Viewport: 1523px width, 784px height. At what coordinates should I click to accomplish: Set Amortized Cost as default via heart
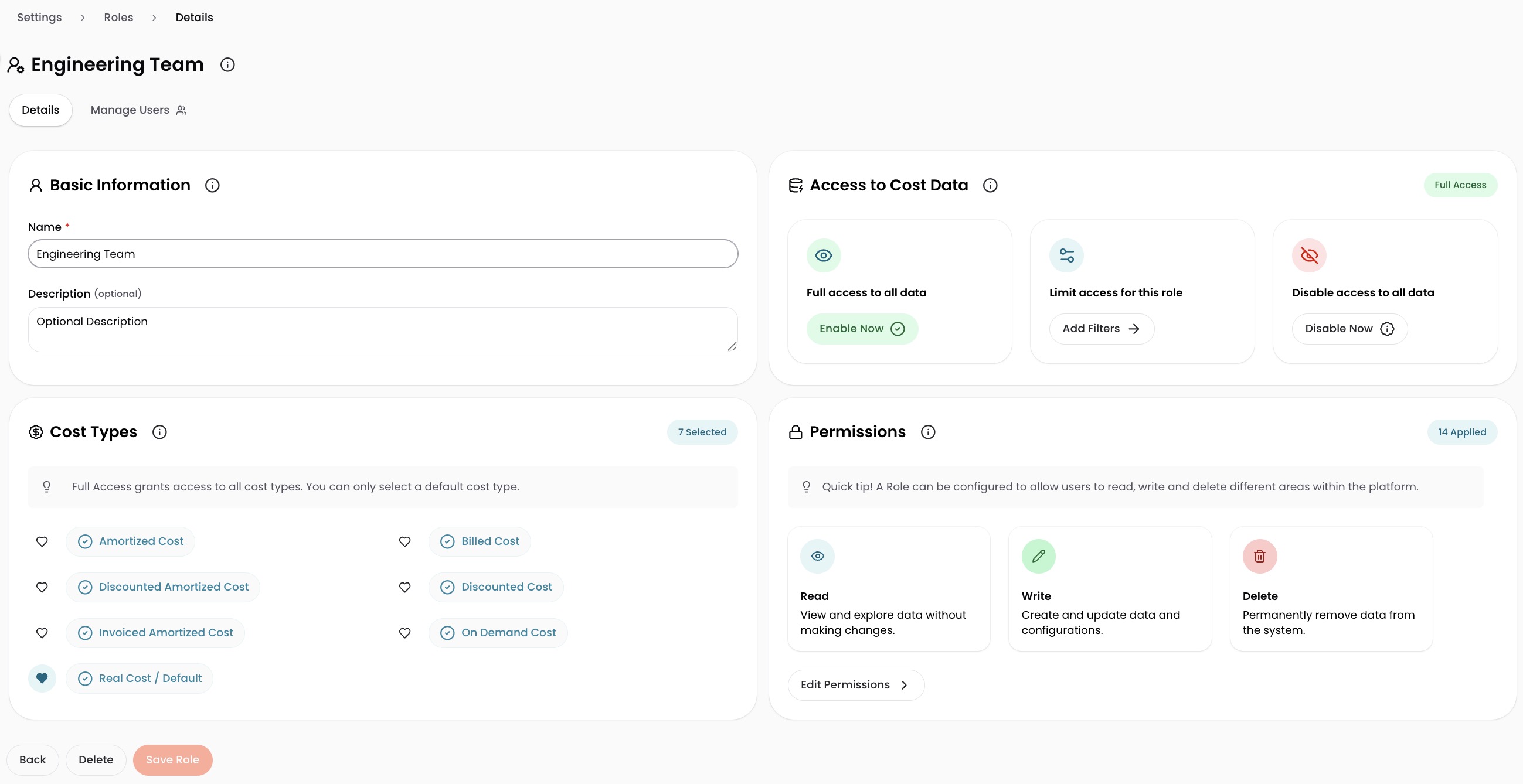click(42, 541)
